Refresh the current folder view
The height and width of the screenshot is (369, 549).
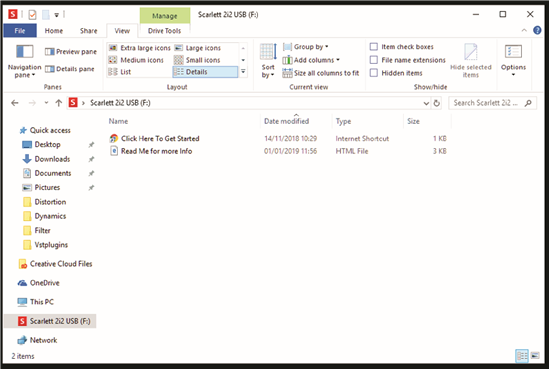[437, 103]
